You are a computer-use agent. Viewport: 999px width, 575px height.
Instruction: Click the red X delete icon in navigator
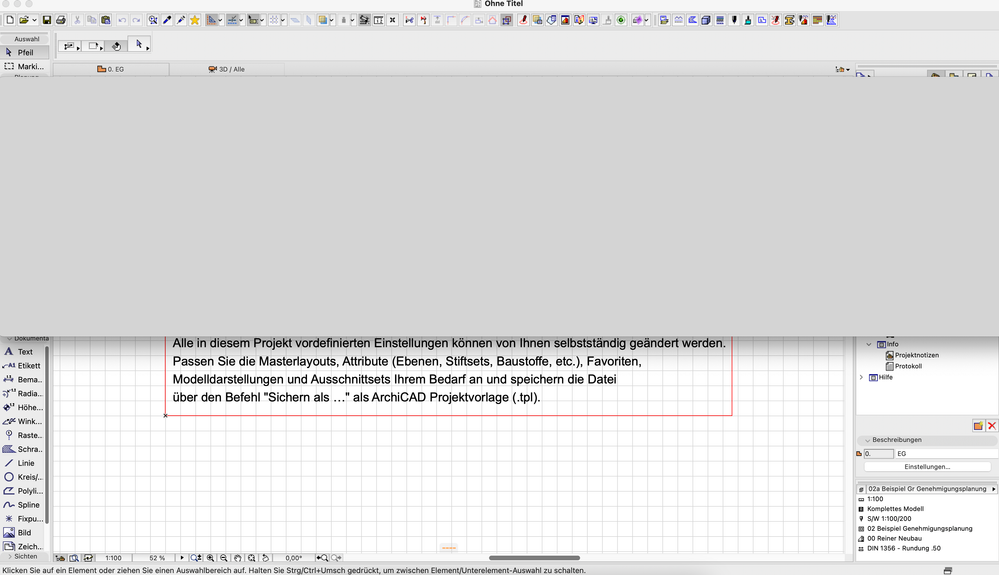(x=991, y=425)
